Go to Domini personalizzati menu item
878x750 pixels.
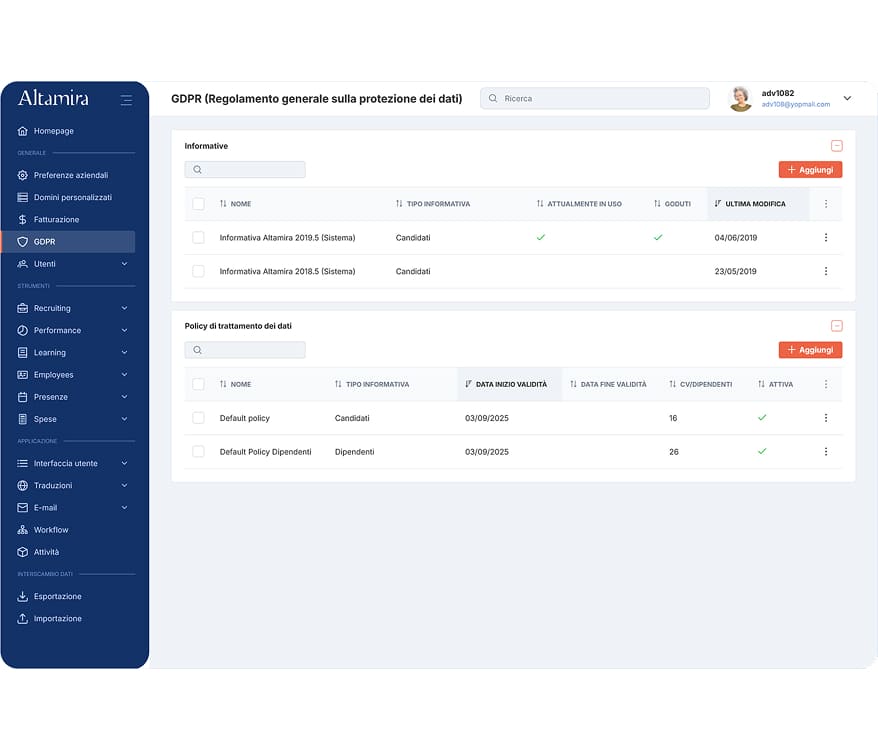click(x=72, y=198)
